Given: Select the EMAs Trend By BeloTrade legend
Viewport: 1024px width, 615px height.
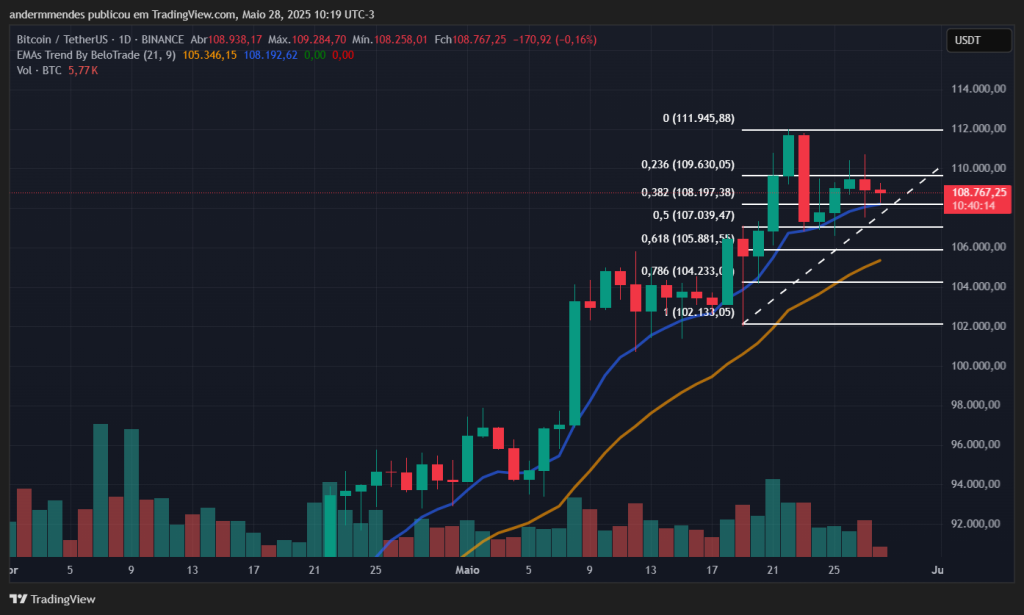Looking at the screenshot, I should pyautogui.click(x=96, y=55).
